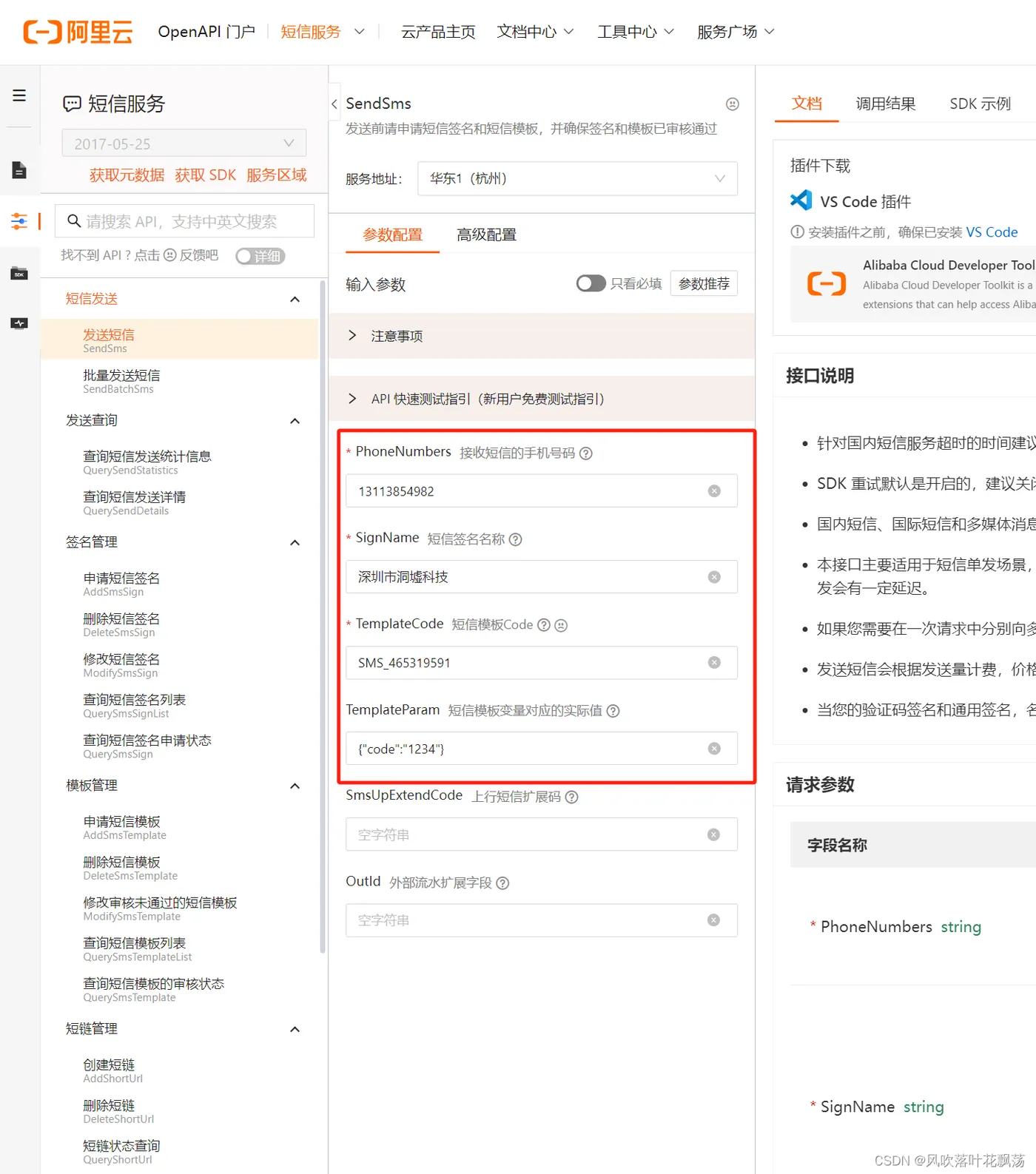
Task: Clear the SignName field value
Action: point(714,577)
